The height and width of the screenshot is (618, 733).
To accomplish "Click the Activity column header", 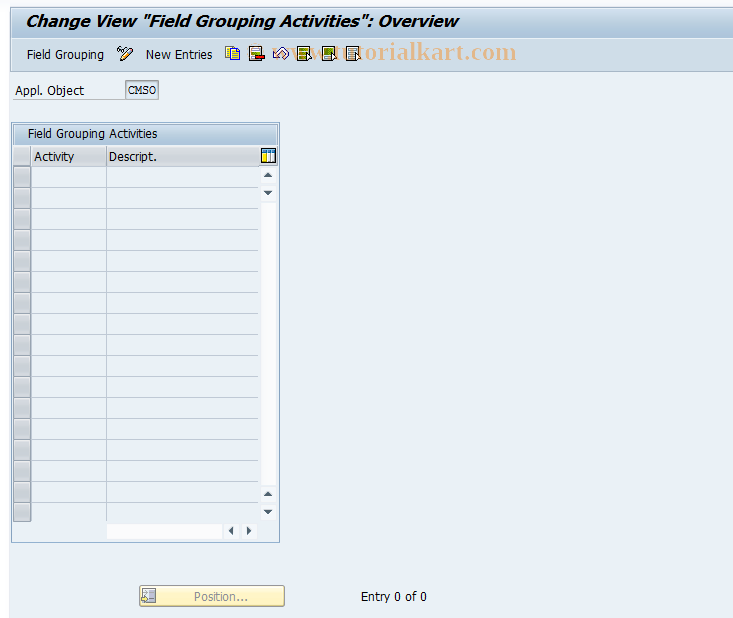I will (x=69, y=157).
